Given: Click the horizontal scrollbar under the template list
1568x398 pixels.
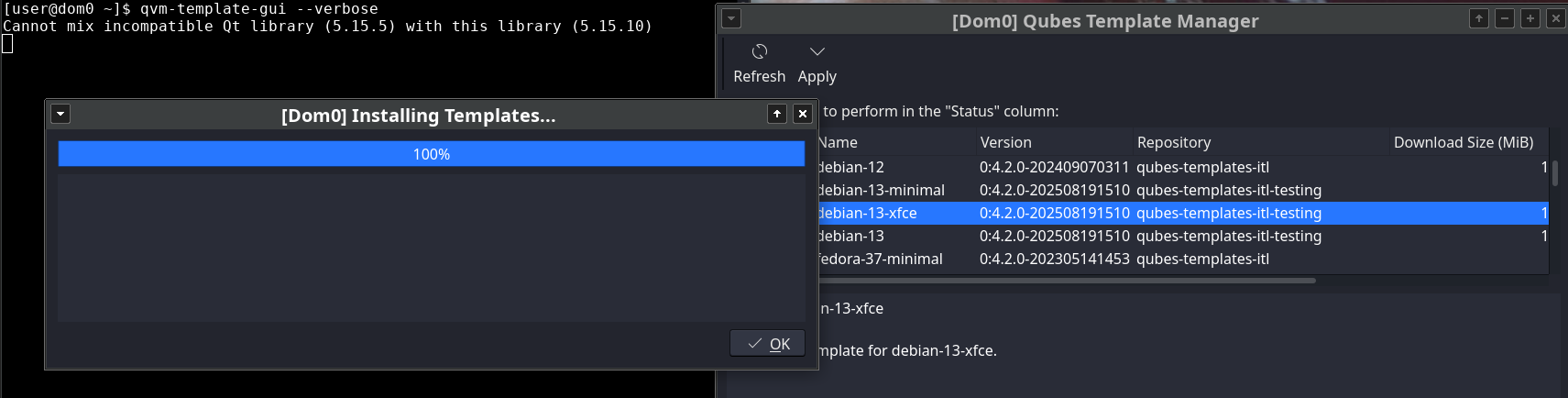Looking at the screenshot, I should coord(1063,281).
